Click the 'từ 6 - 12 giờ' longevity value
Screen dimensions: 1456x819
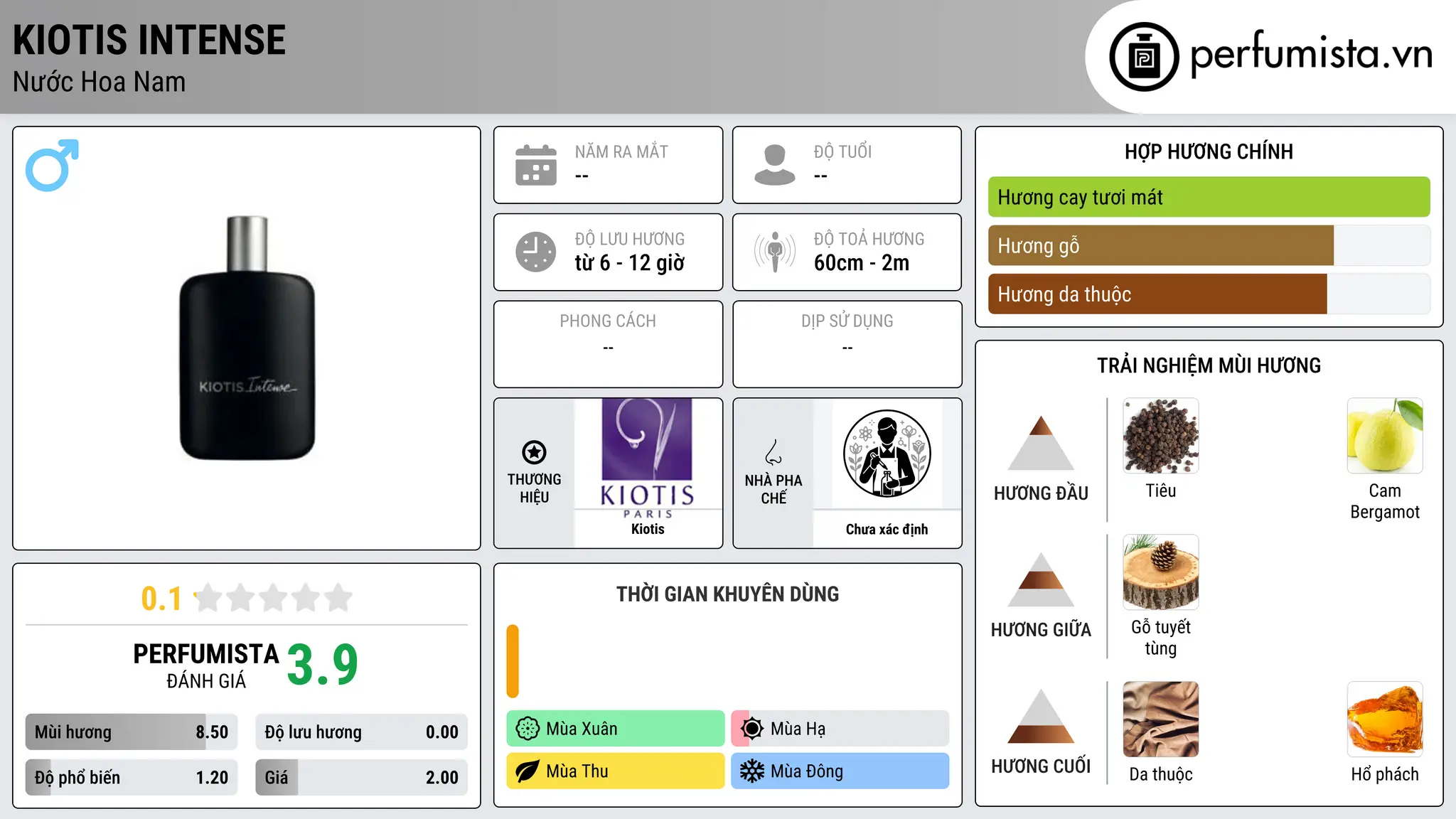point(630,263)
